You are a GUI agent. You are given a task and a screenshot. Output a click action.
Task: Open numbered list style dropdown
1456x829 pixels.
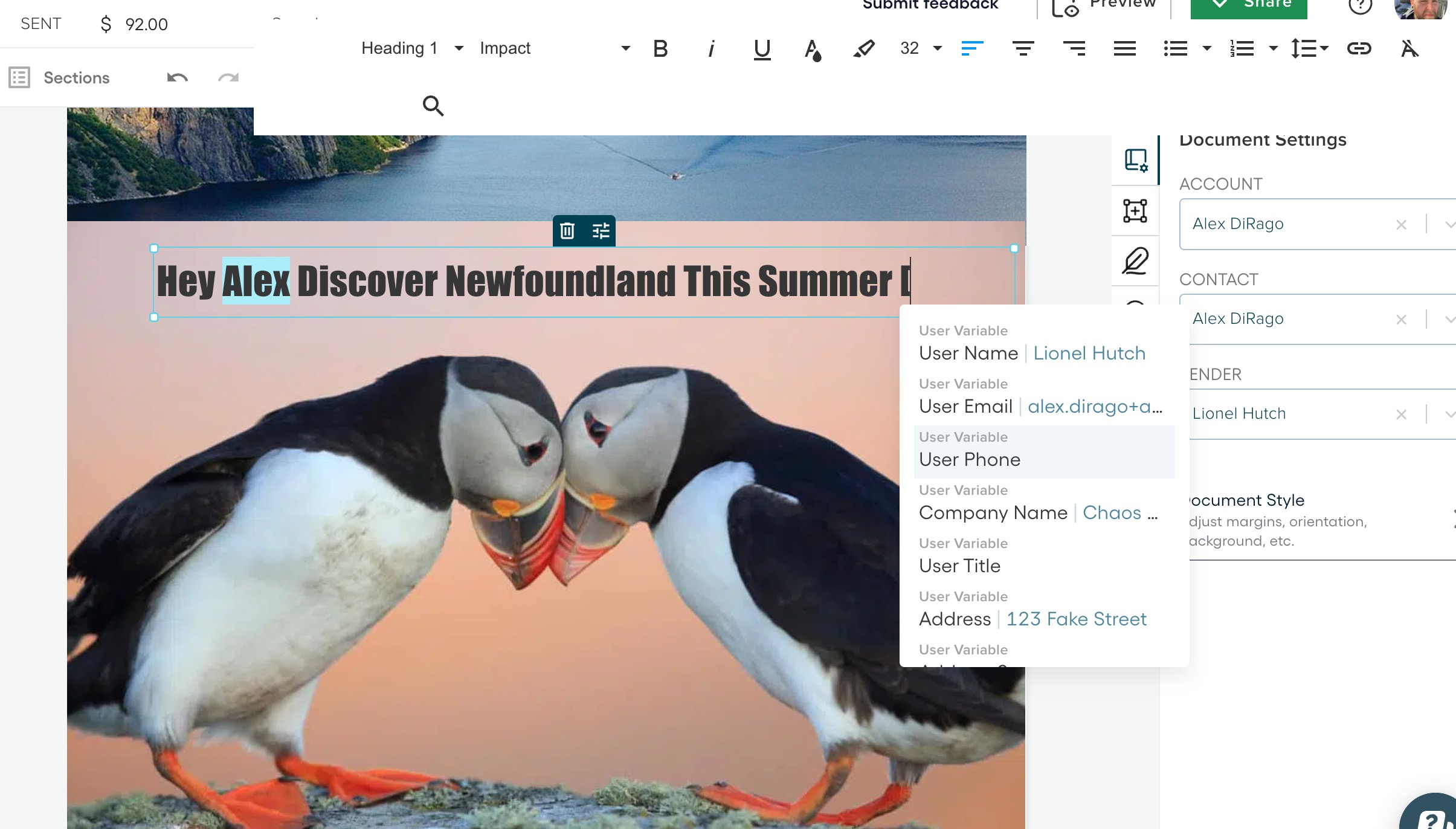(x=1273, y=48)
